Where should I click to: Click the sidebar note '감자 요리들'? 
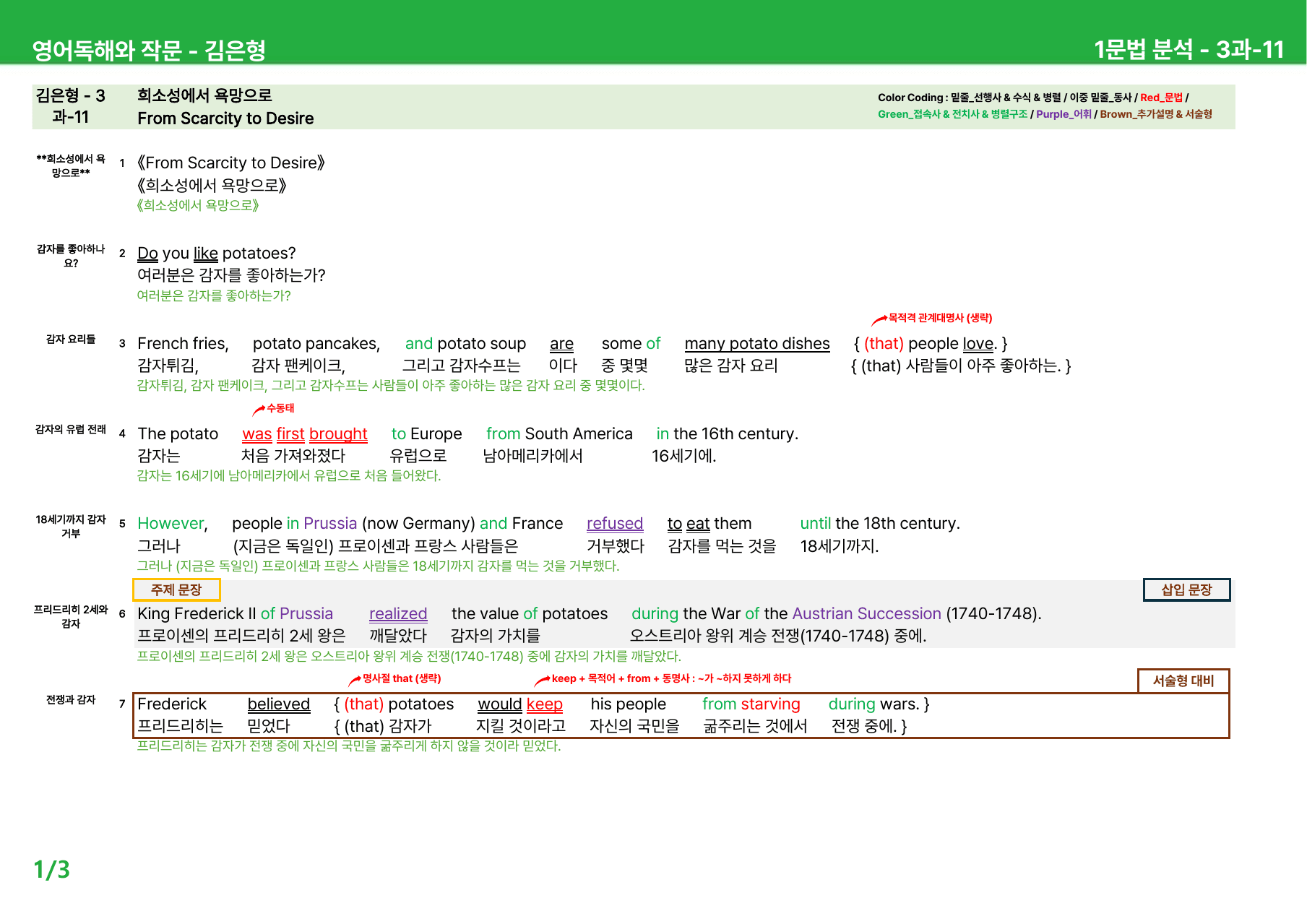pos(71,339)
